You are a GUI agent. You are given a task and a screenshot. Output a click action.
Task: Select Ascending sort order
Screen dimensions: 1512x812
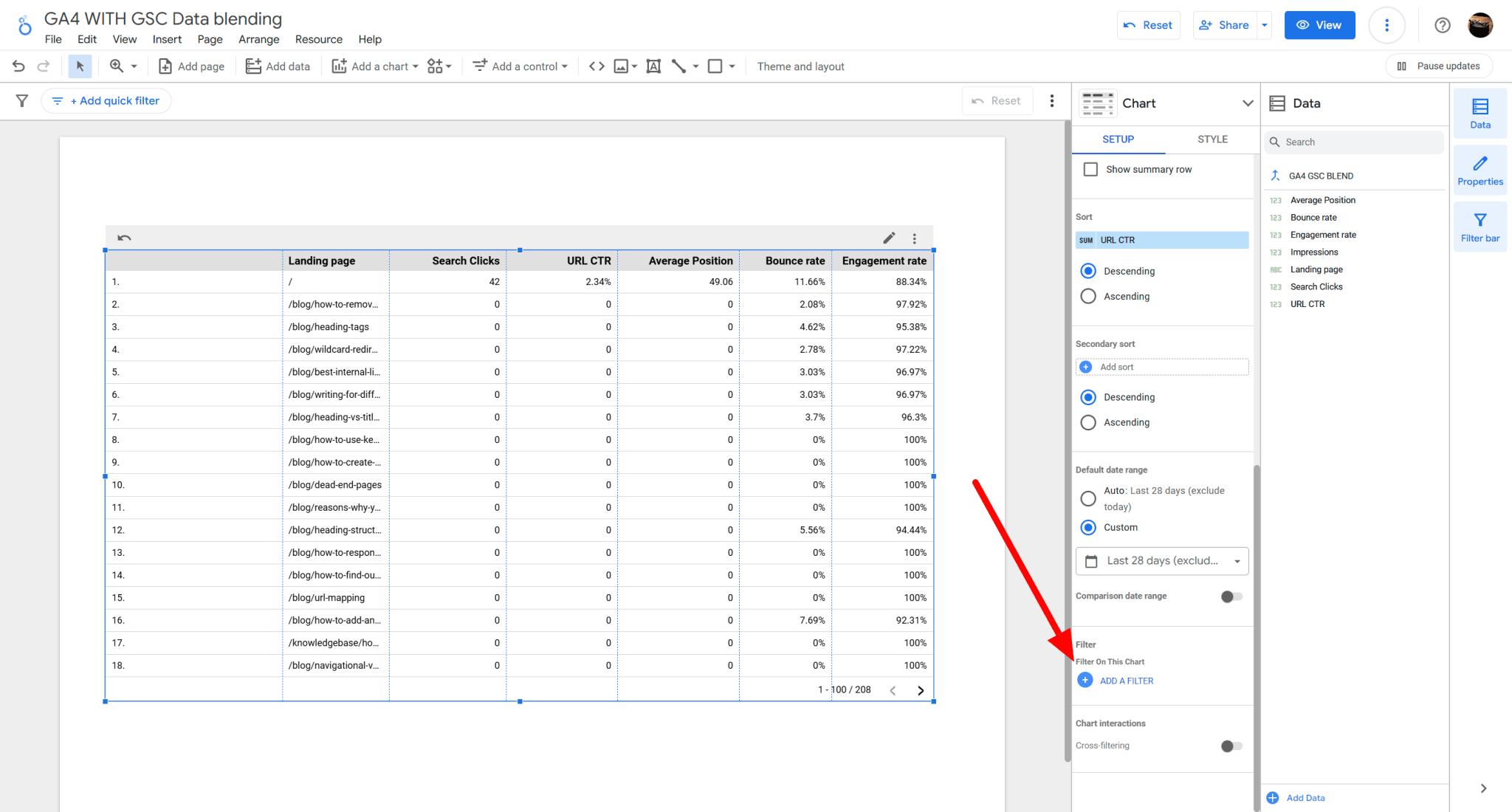coord(1087,296)
